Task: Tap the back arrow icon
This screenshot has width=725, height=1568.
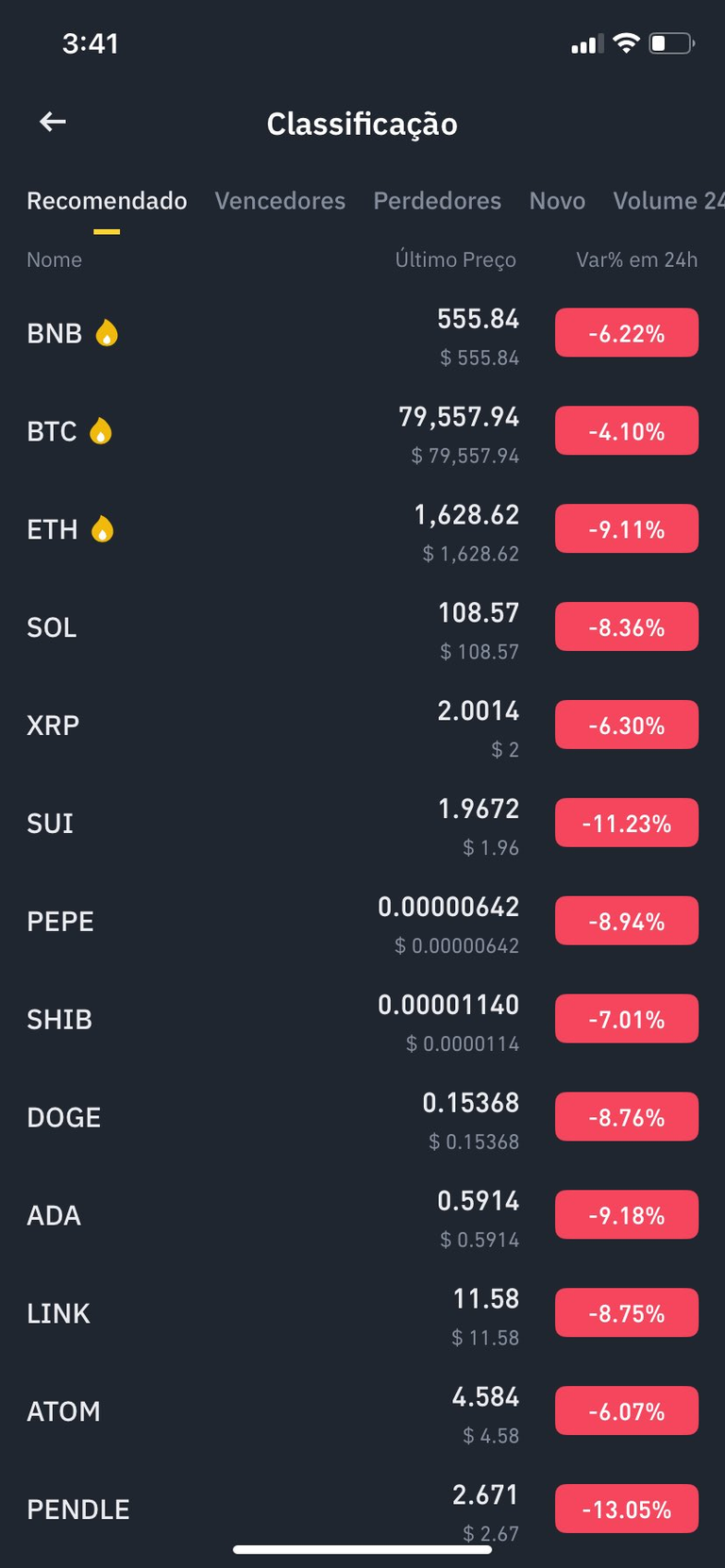Action: 53,122
